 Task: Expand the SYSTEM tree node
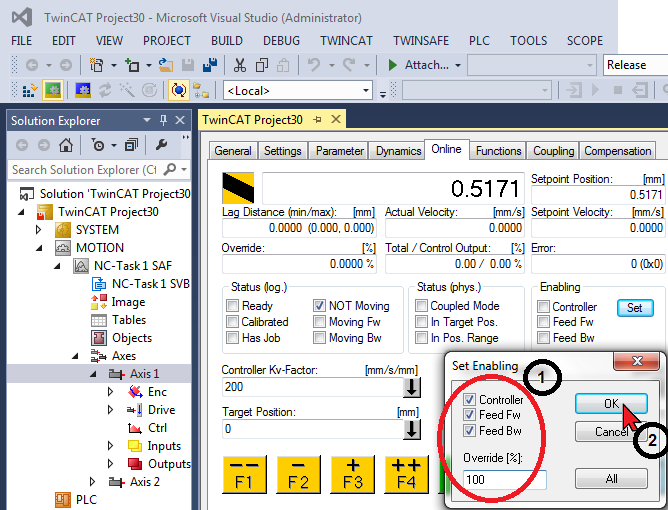(x=39, y=230)
